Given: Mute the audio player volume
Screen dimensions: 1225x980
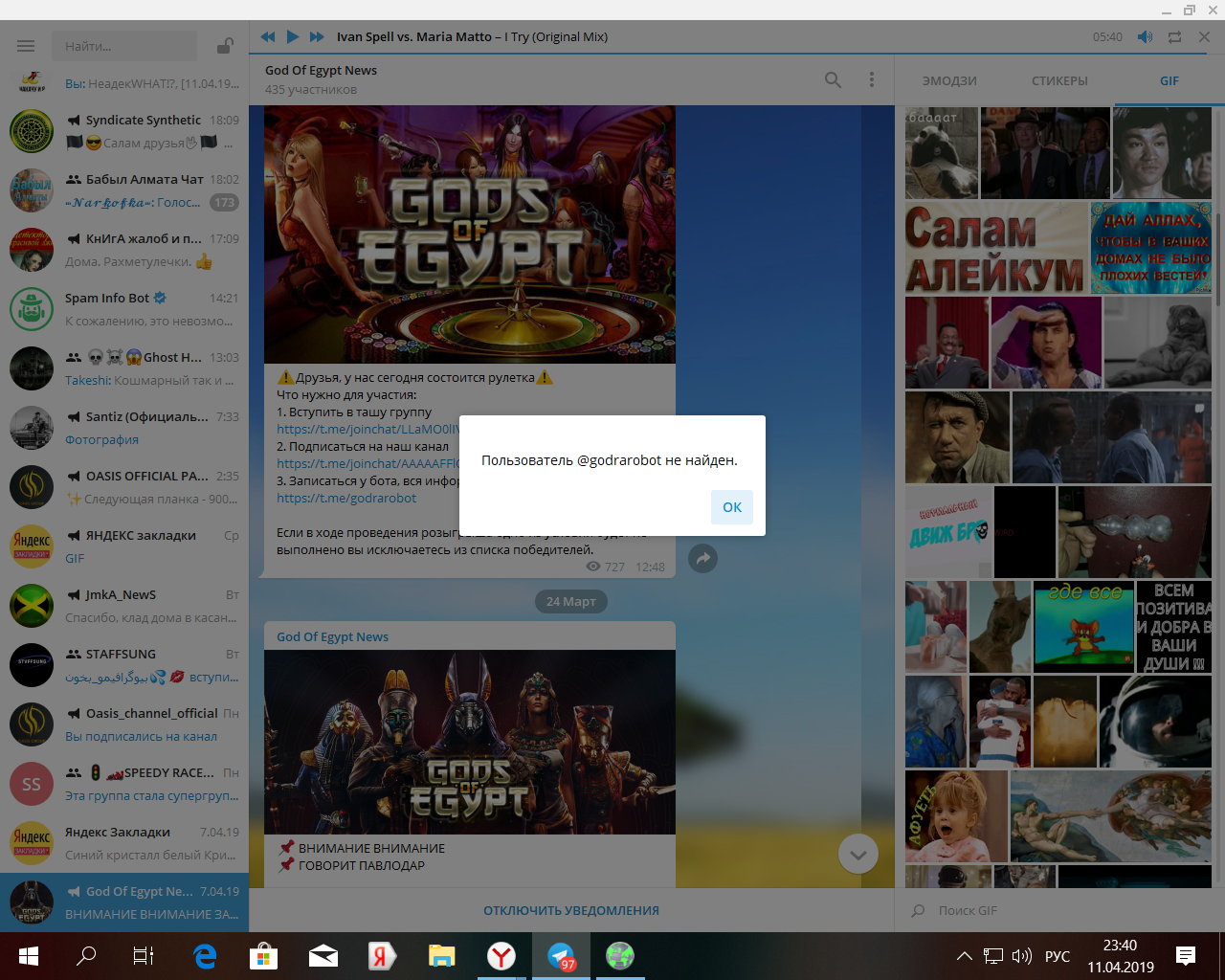Looking at the screenshot, I should [x=1145, y=37].
